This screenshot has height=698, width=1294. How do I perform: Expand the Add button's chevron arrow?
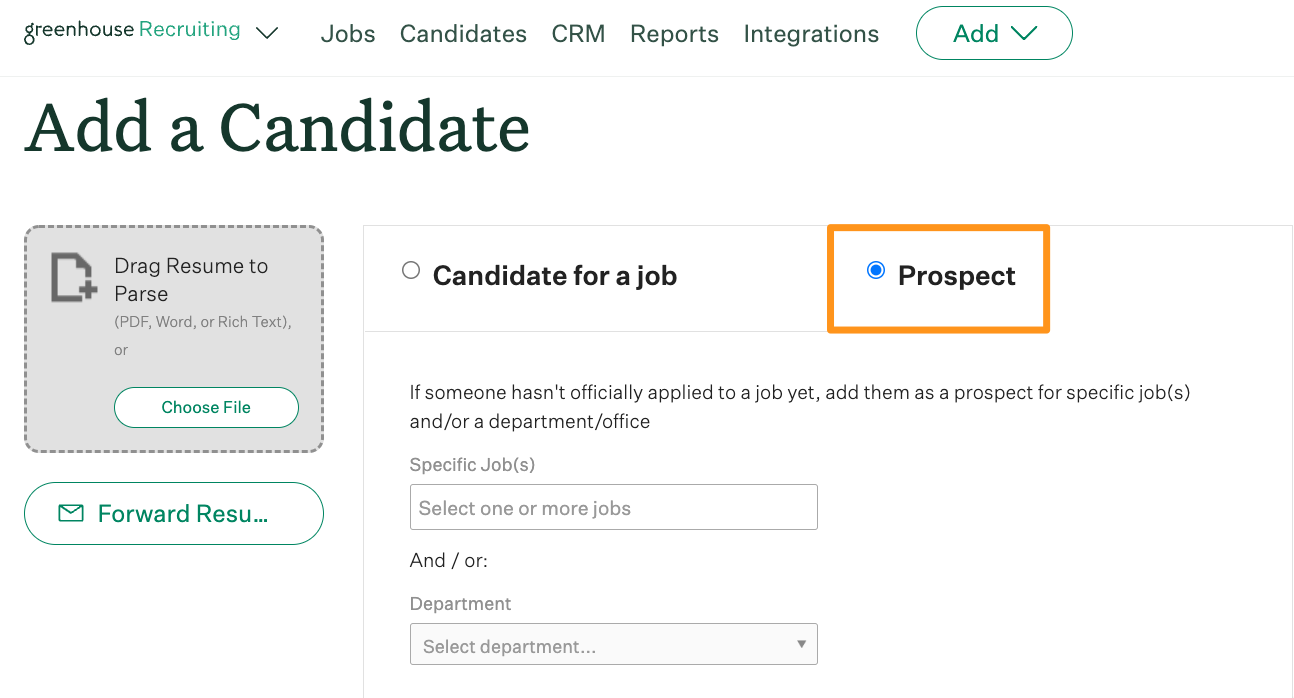point(1024,33)
